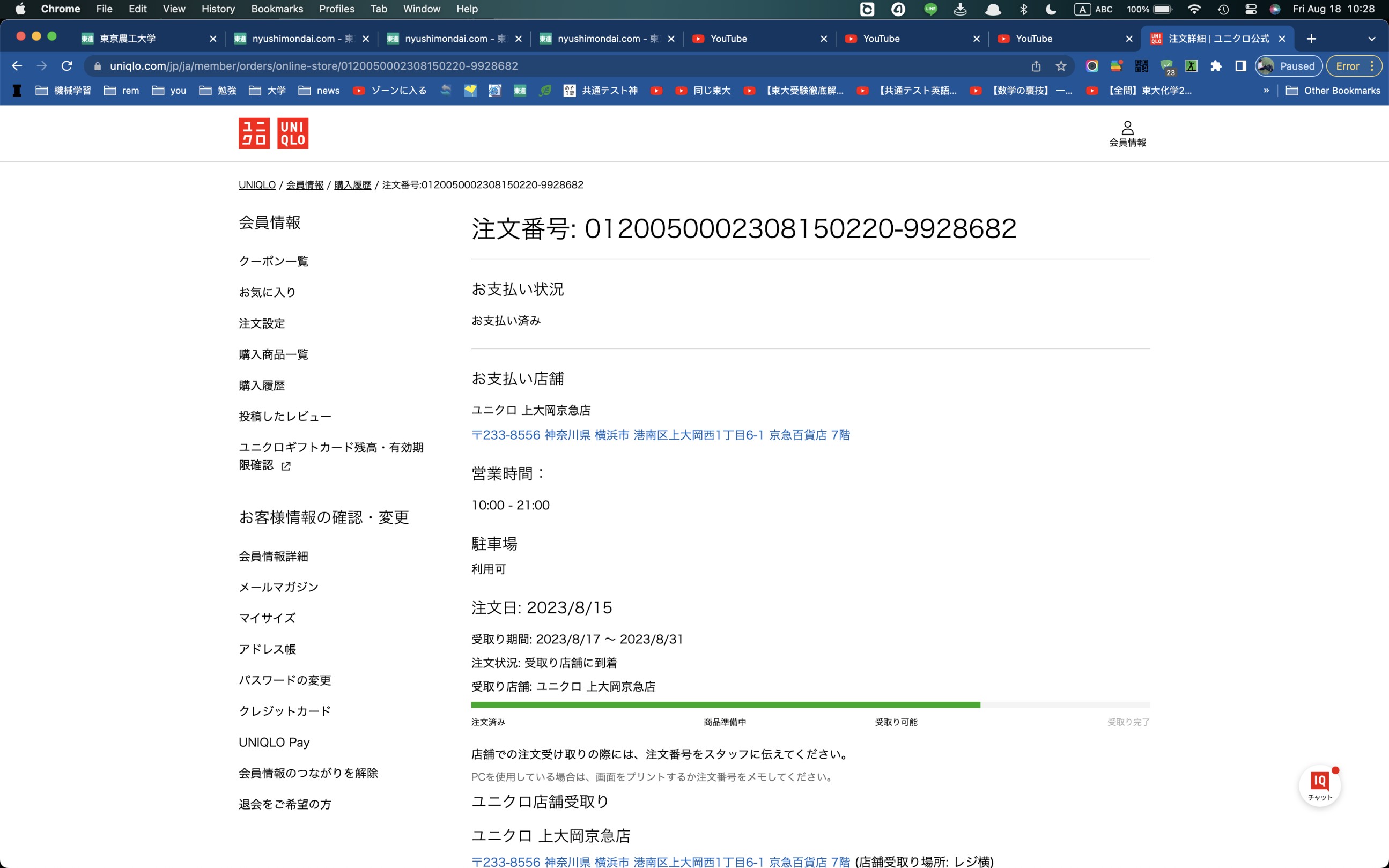Open the Chrome extensions puzzle icon
This screenshot has height=868, width=1389.
(1216, 66)
